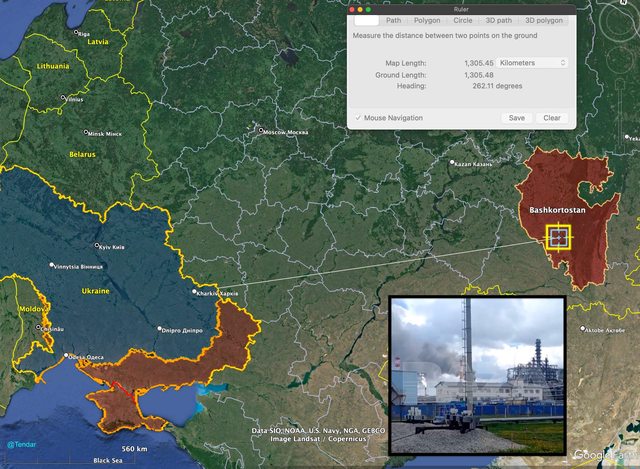Select the Circle measurement tab
This screenshot has height=469, width=640.
coord(463,20)
